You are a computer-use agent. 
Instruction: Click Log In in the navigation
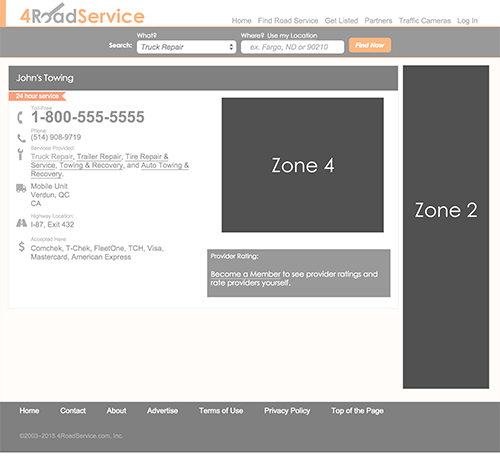coord(467,21)
